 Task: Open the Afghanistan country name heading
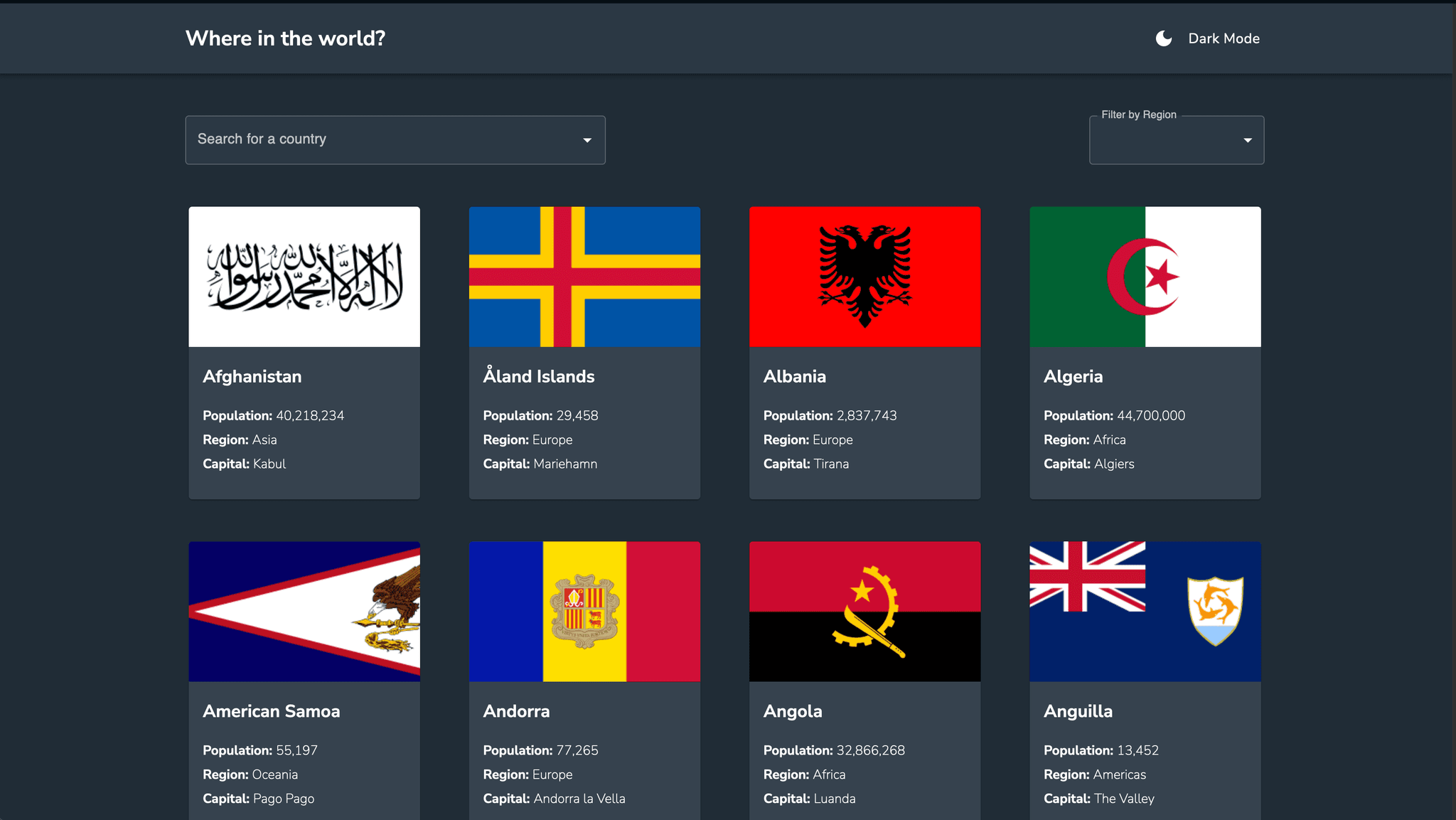click(252, 376)
